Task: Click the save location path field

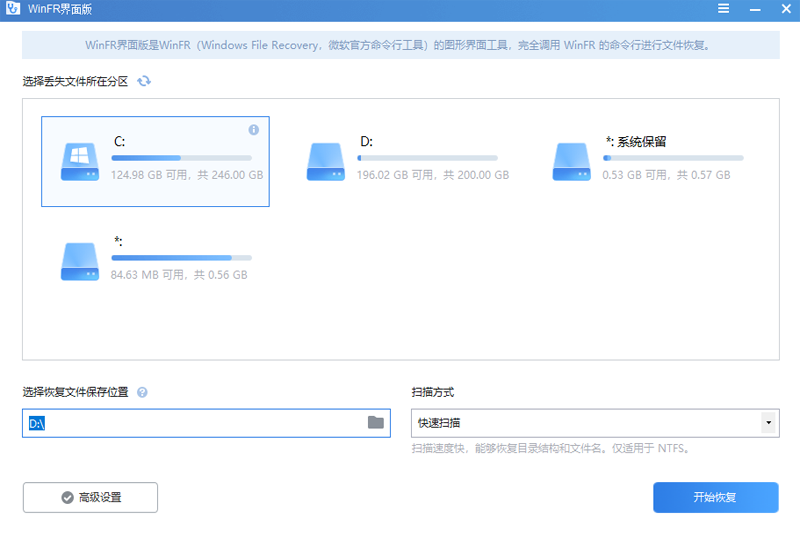Action: point(206,423)
